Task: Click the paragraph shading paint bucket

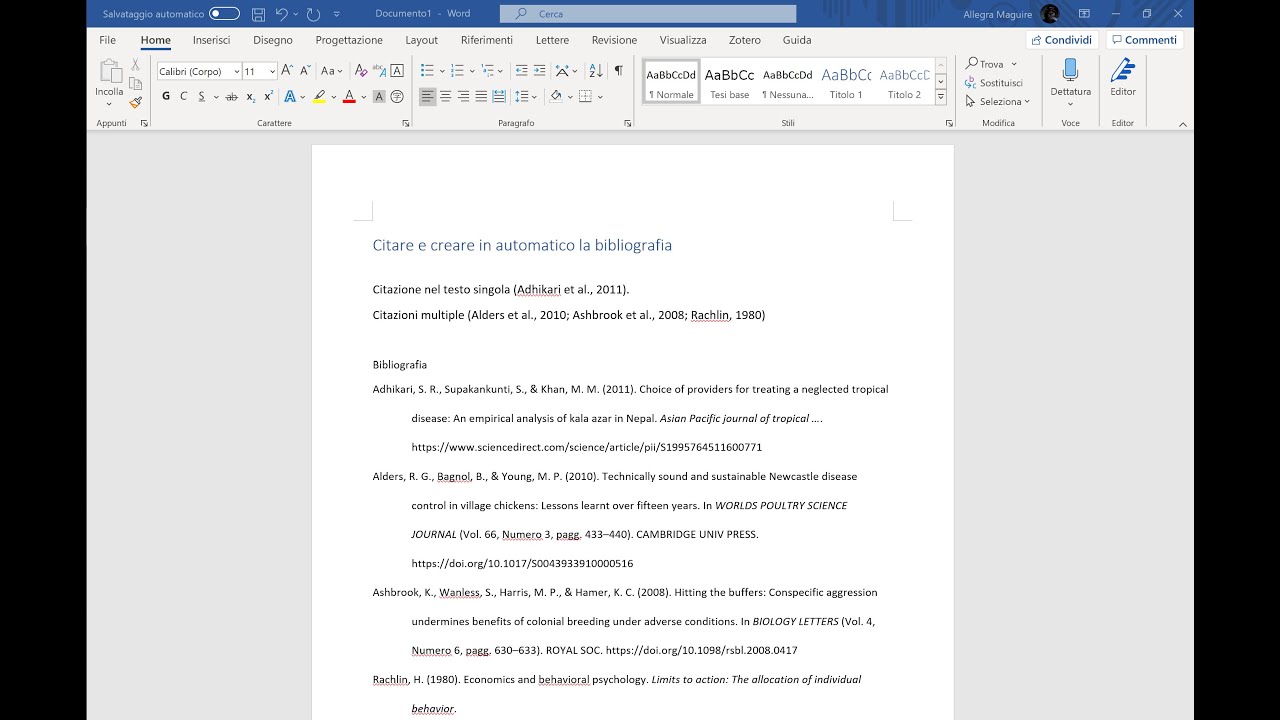Action: pyautogui.click(x=556, y=97)
